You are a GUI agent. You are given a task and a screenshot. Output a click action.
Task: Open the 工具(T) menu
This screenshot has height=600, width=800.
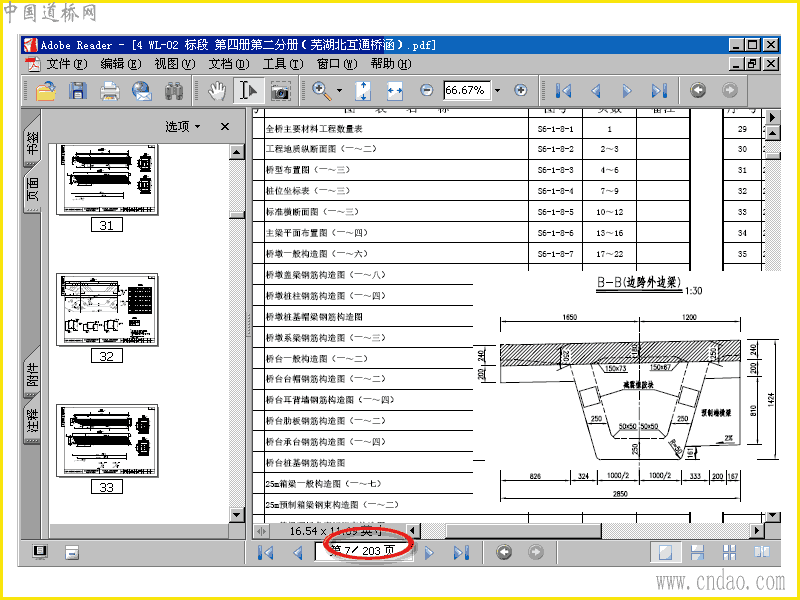pos(283,64)
